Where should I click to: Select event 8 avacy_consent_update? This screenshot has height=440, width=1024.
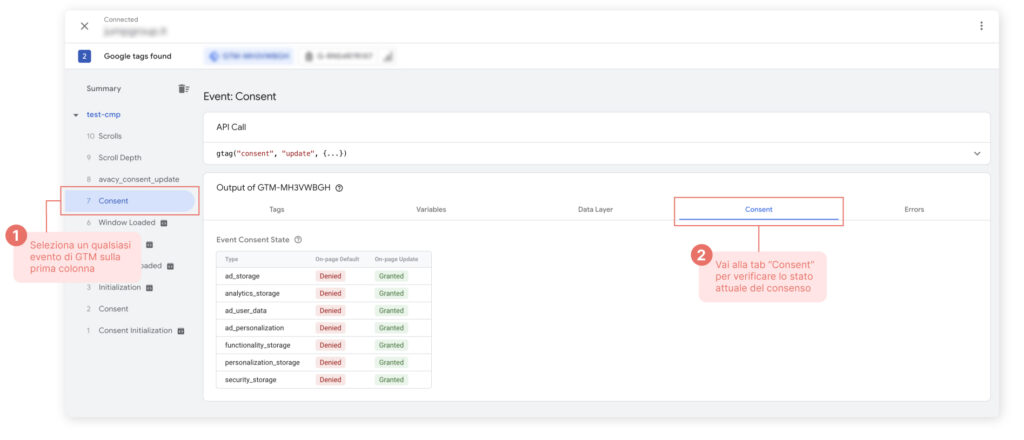(x=133, y=180)
